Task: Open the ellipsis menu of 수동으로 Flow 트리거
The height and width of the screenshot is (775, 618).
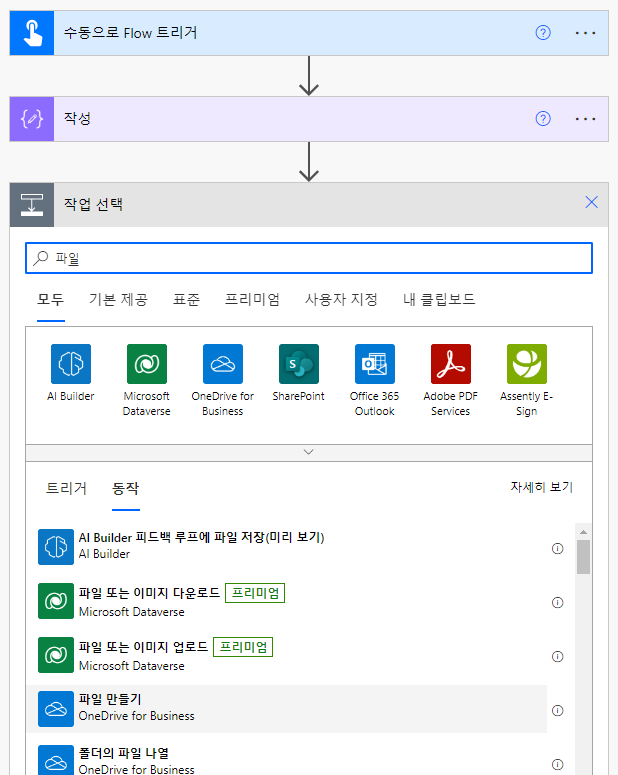Action: (x=585, y=33)
